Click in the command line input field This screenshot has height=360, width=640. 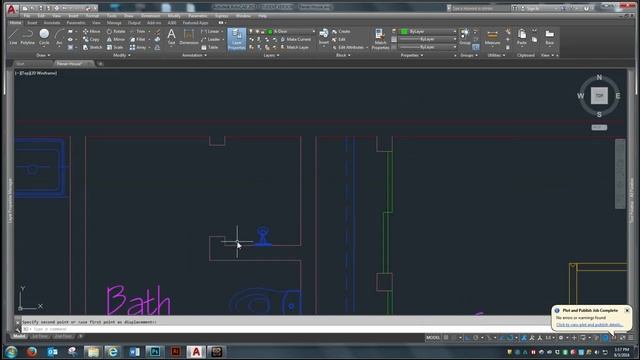286,329
